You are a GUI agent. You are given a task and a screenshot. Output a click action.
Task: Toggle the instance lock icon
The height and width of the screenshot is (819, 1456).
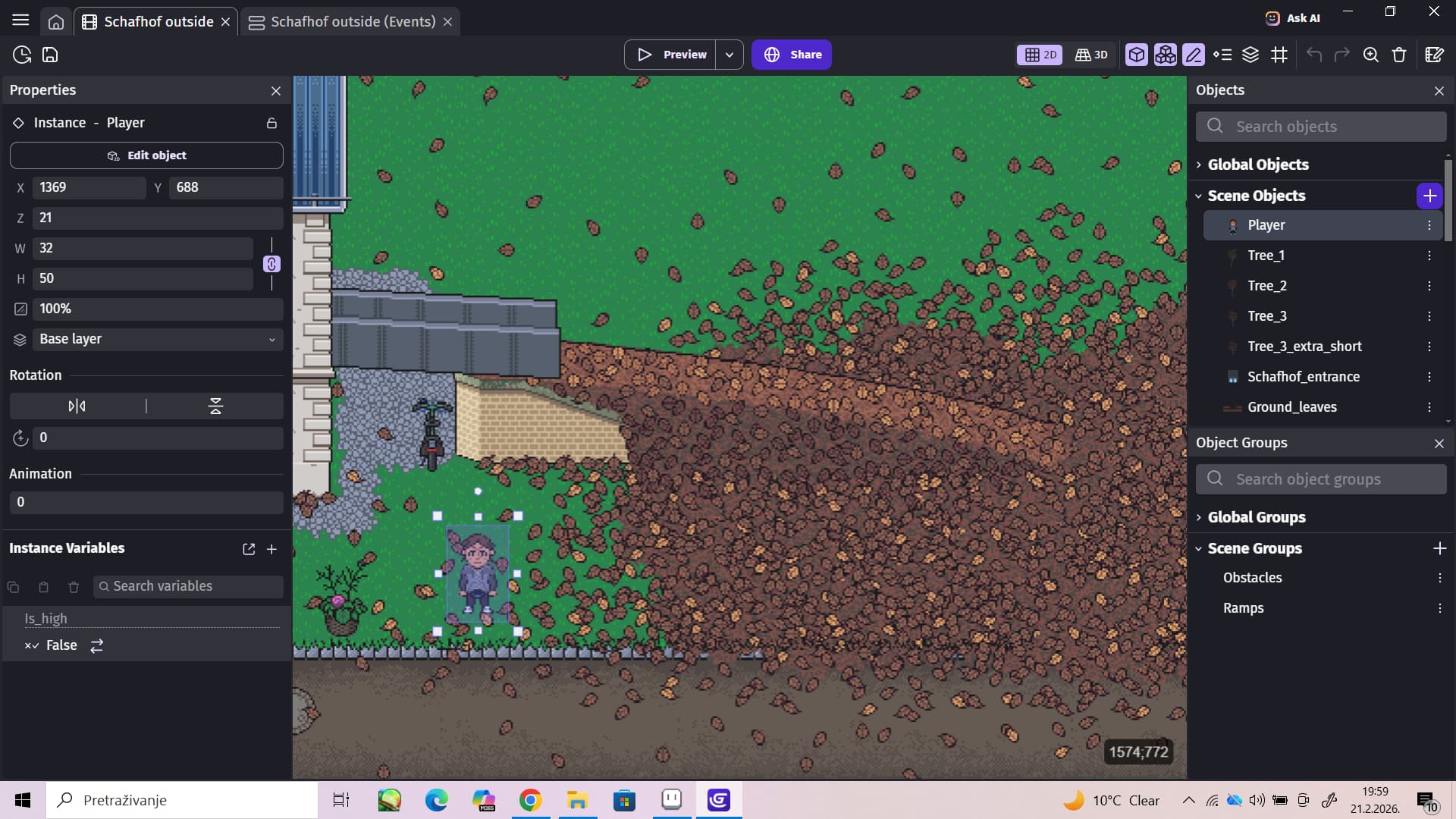point(271,123)
